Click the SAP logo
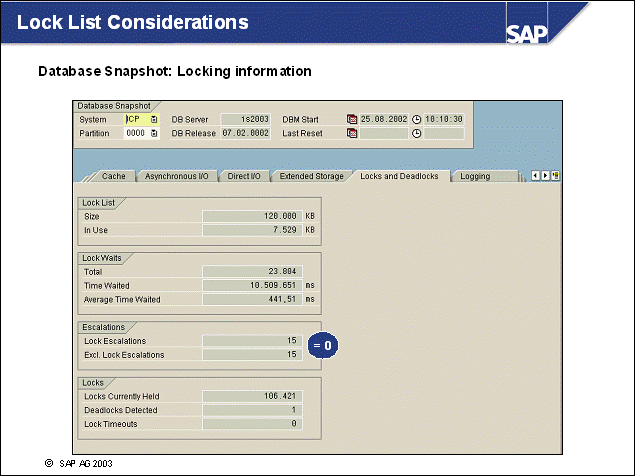The image size is (635, 476). coord(533,35)
